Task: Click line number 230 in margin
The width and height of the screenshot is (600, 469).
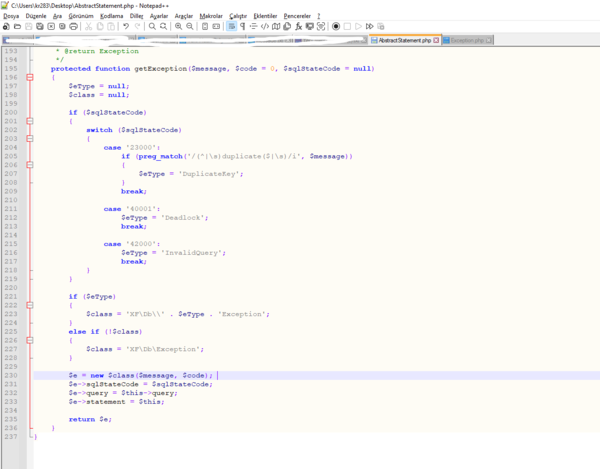Action: coord(11,375)
